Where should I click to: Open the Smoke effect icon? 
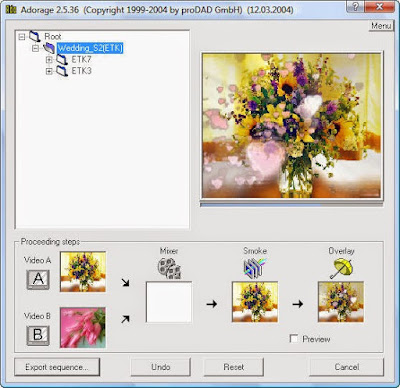[255, 268]
